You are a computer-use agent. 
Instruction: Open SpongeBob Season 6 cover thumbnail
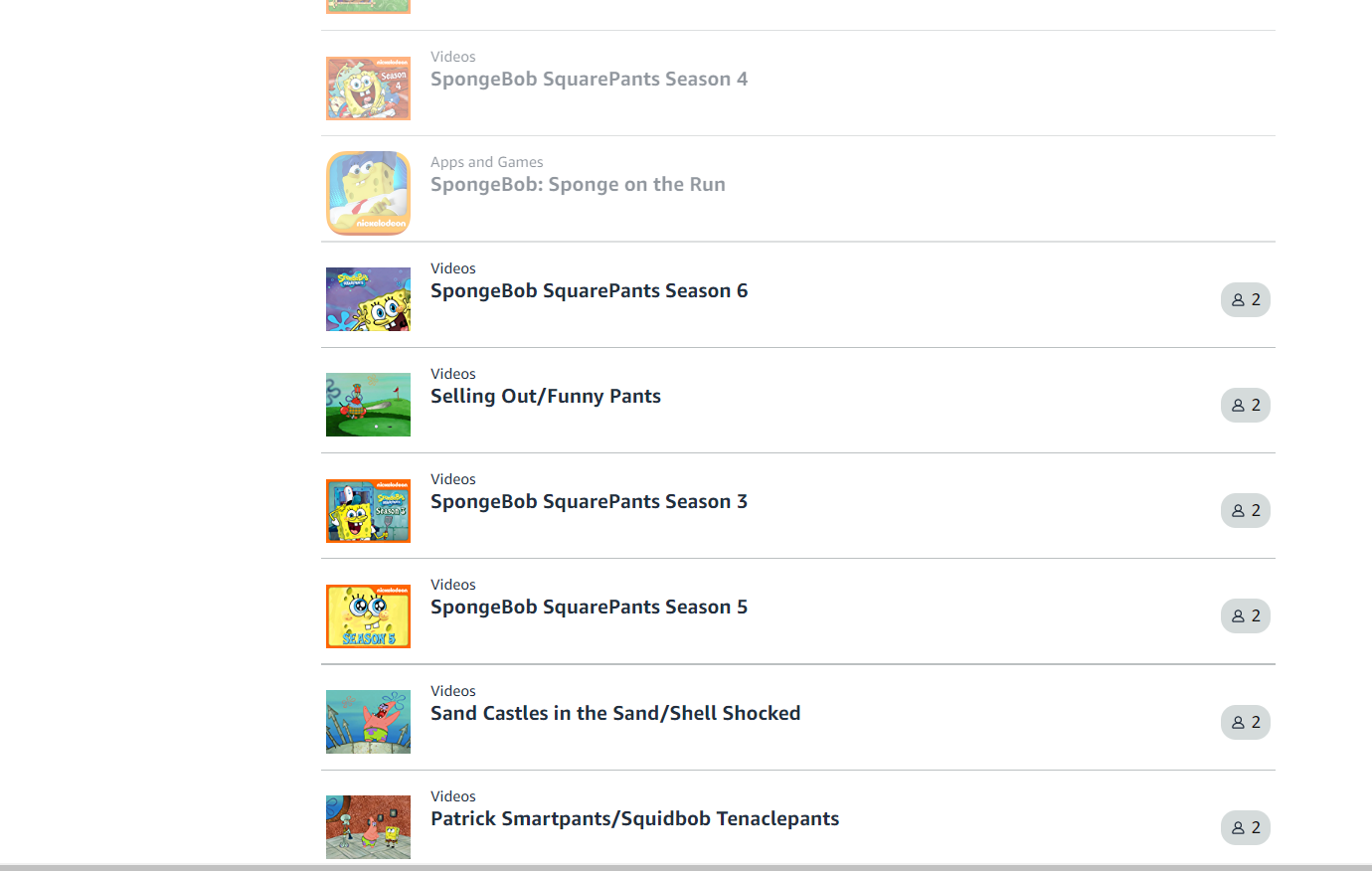(368, 299)
